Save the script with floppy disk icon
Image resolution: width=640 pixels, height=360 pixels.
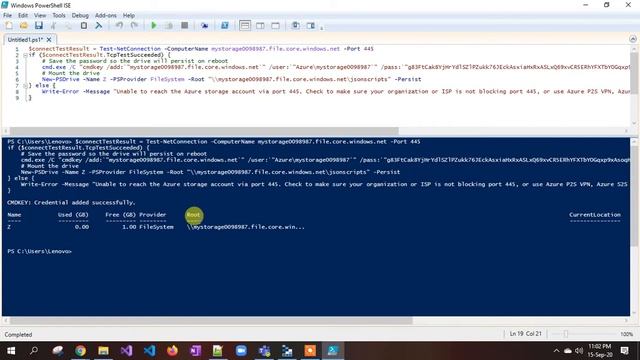39,25
